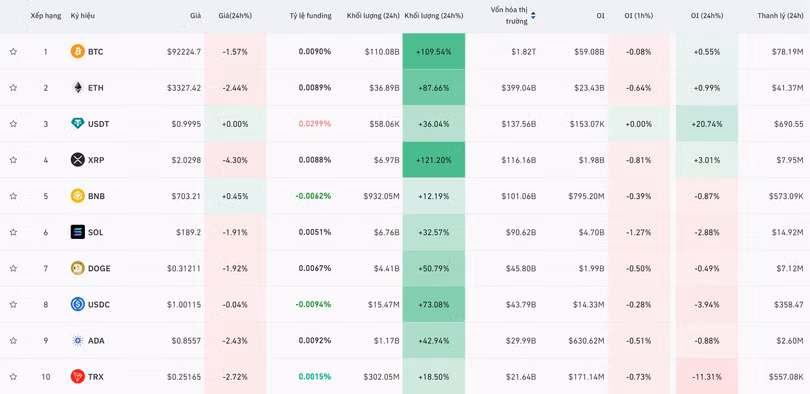Sort by Khối lượng (24h) header
Viewport: 810px width, 394px height.
[x=373, y=16]
